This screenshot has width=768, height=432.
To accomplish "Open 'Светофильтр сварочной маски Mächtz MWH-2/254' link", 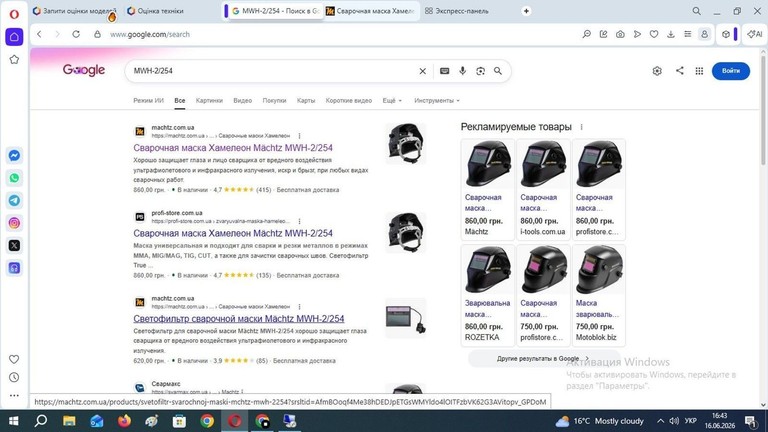I will (239, 318).
